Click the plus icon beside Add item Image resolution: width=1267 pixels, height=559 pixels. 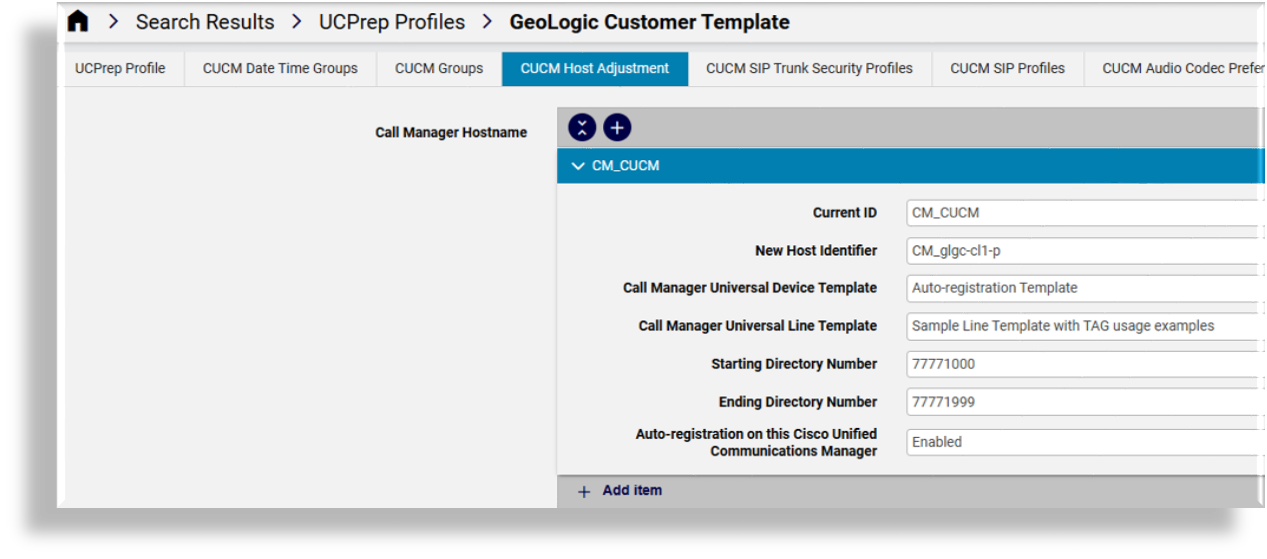(x=584, y=491)
